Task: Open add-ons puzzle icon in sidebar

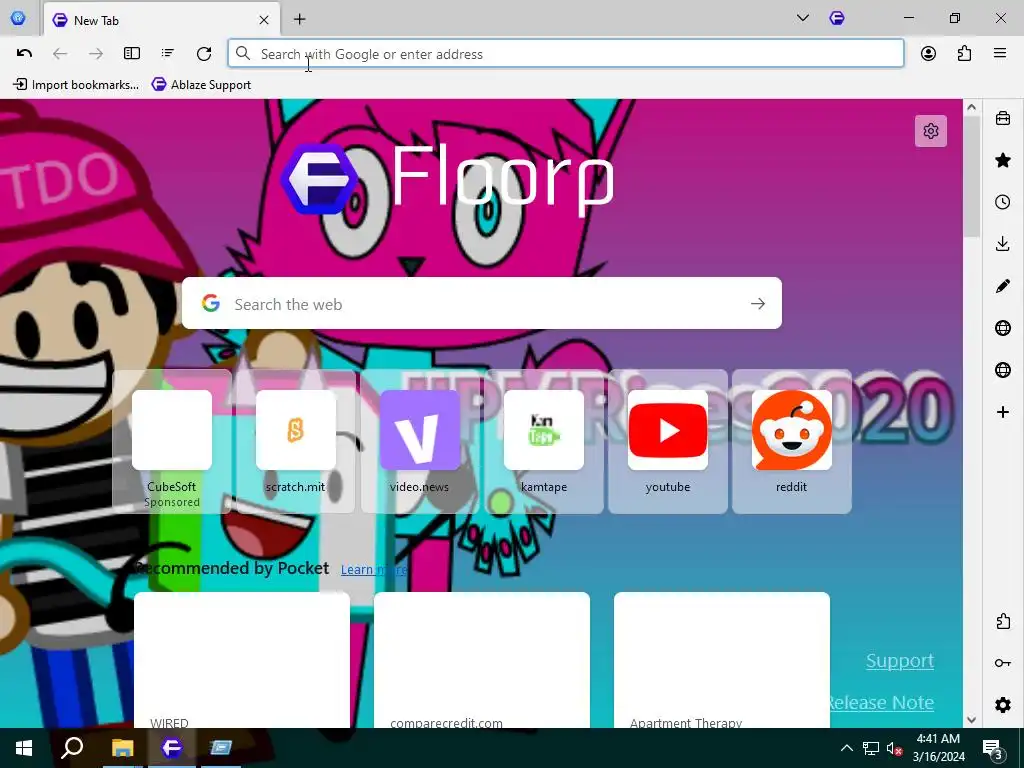Action: (1003, 621)
